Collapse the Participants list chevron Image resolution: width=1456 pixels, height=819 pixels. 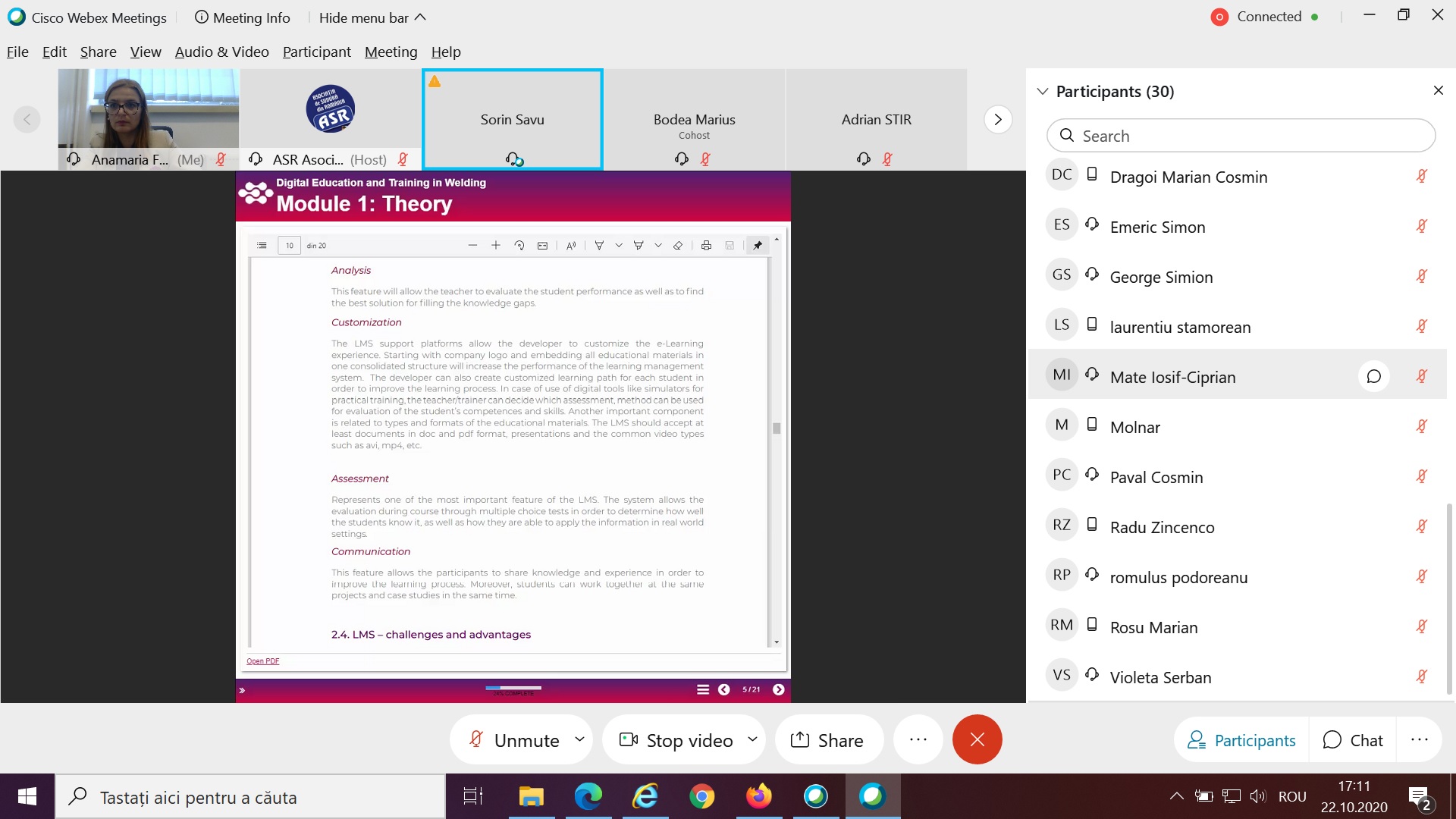[x=1043, y=92]
